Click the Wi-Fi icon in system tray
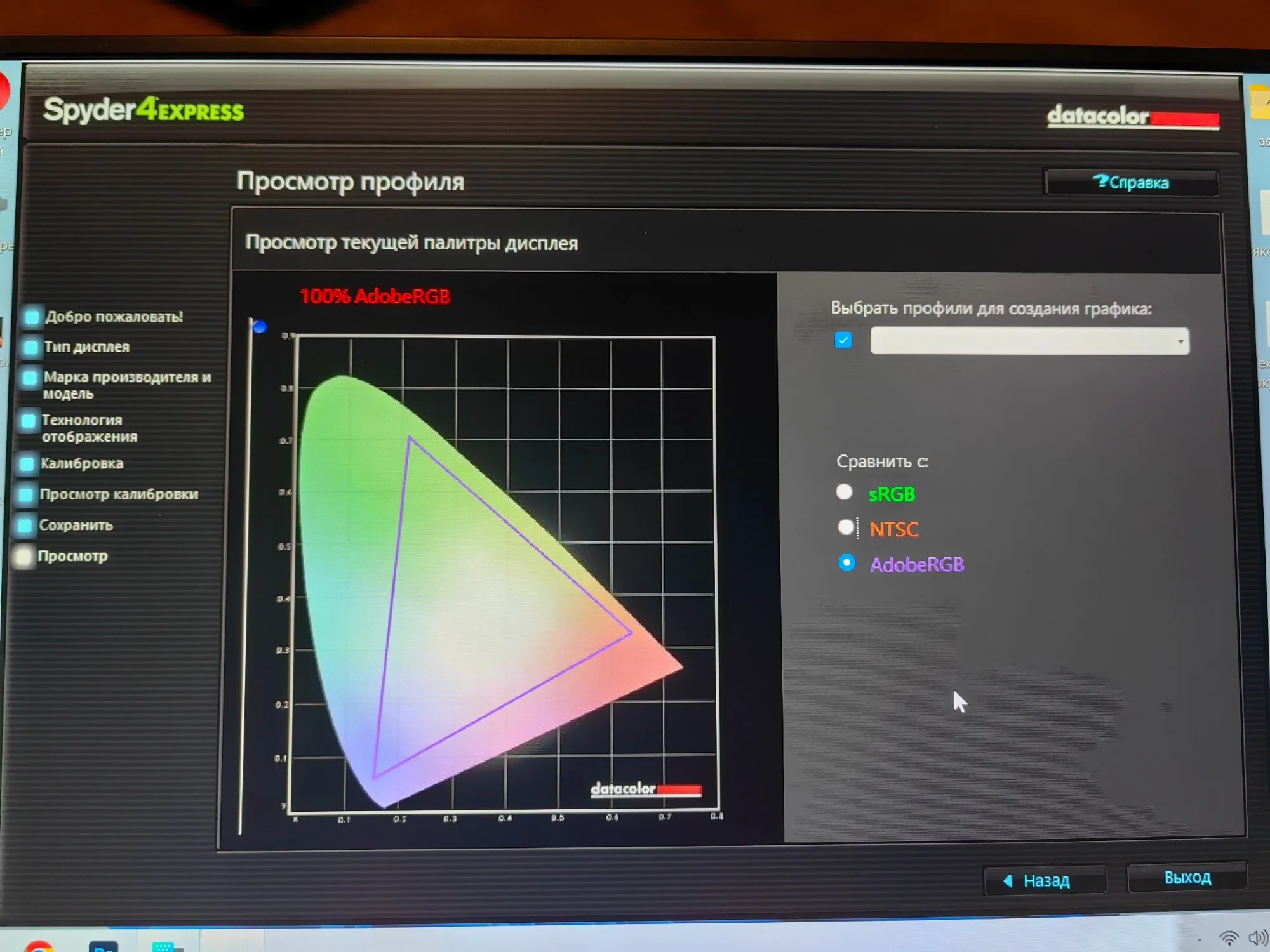 pyautogui.click(x=1229, y=937)
